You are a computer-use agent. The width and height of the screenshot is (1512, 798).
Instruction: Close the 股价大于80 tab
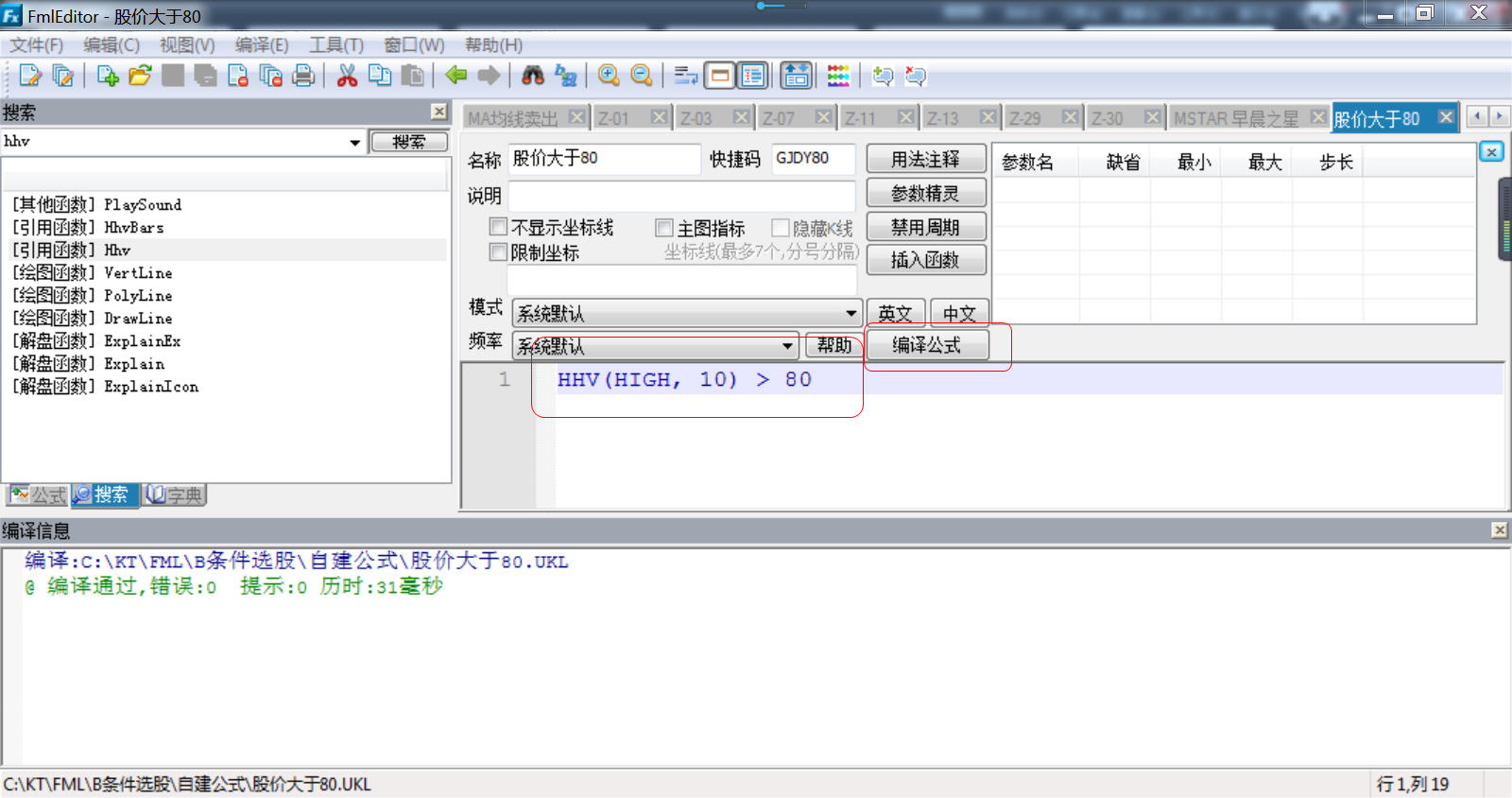(x=1445, y=117)
